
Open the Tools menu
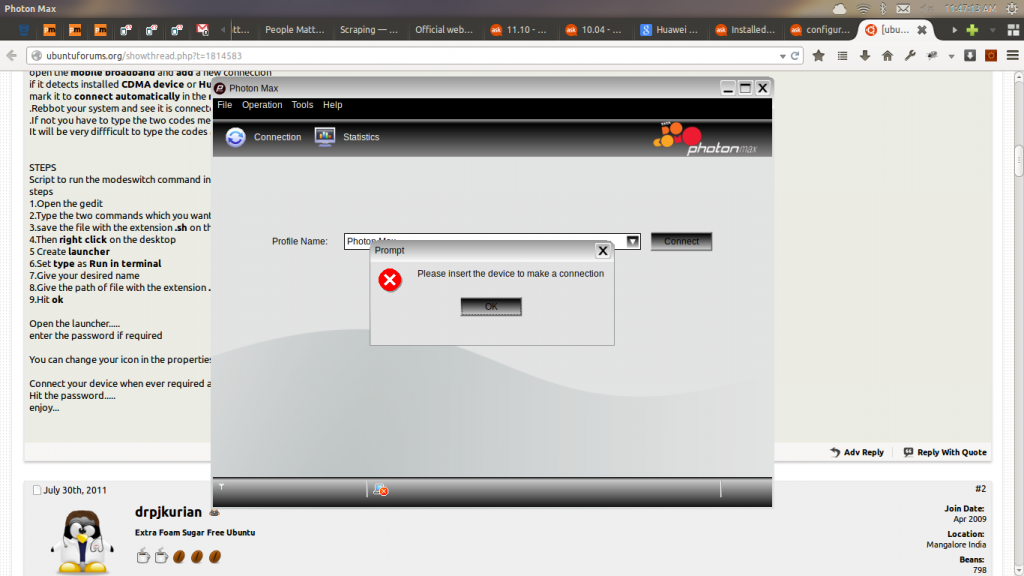(x=302, y=104)
